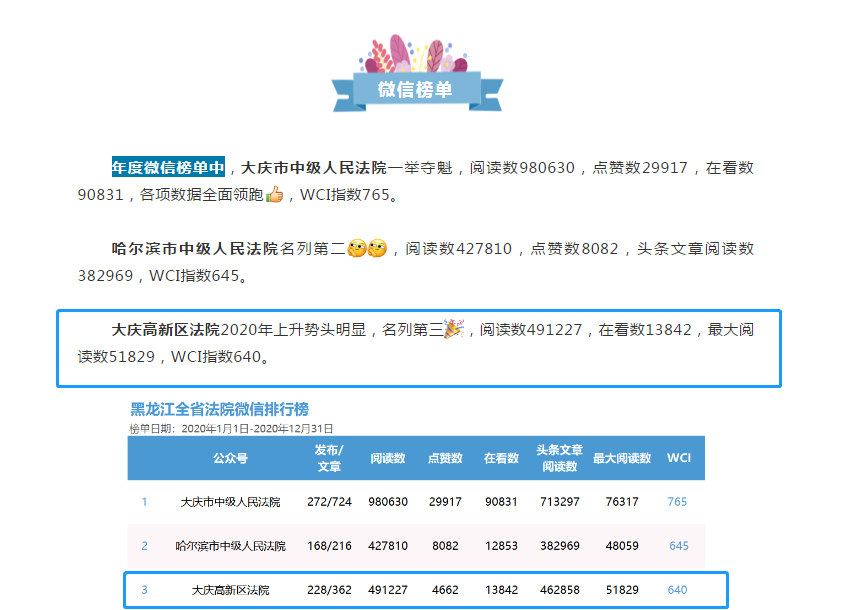Click the 在看数 column header
Viewport: 863px width, 610px height.
click(x=501, y=458)
